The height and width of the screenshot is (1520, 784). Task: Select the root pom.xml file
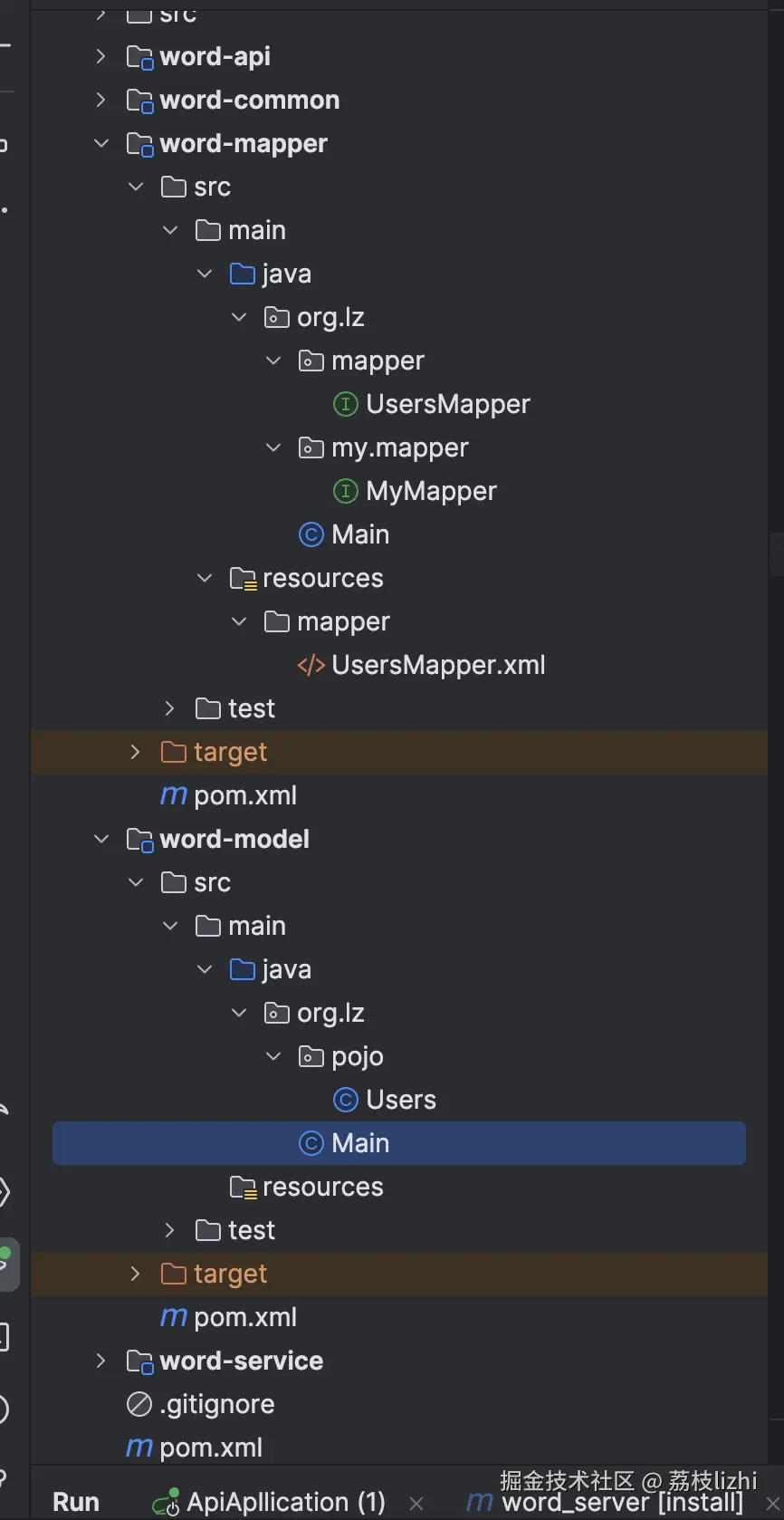[210, 1448]
